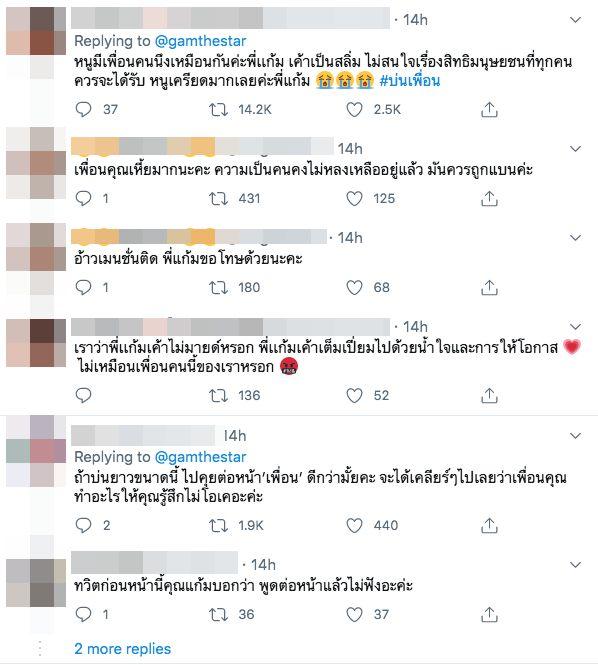Retweet the tweet with 14.2K retweets
Screen dimensions: 598x665
(218, 110)
